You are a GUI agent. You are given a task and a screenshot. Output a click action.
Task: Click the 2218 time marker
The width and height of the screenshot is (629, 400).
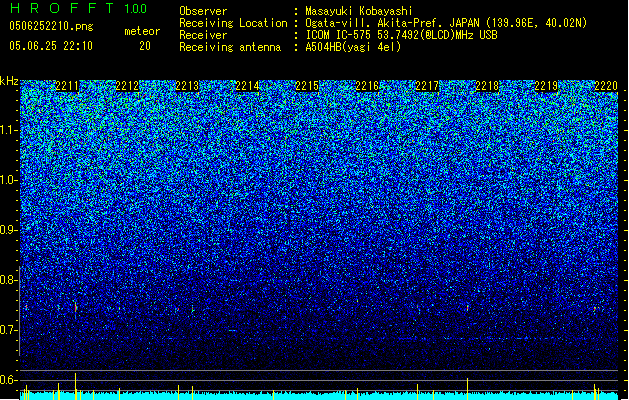tap(487, 86)
